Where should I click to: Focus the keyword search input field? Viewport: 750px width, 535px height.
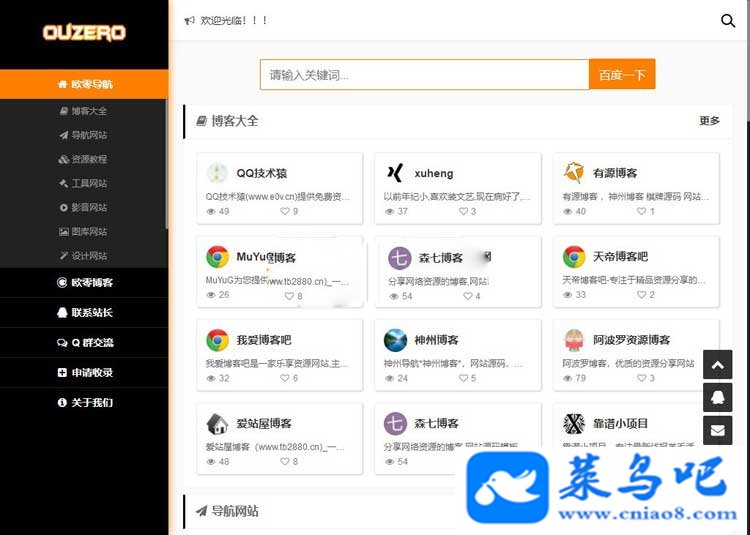point(424,75)
